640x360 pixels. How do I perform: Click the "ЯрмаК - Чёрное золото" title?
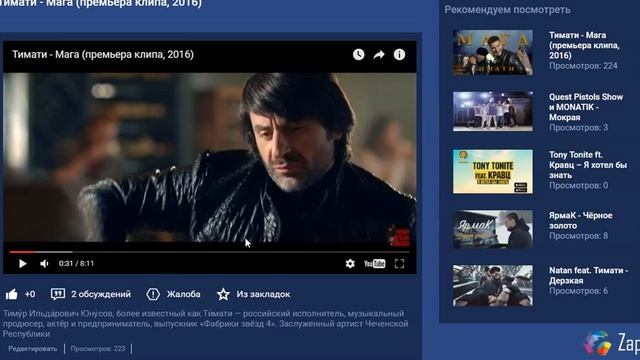(580, 220)
